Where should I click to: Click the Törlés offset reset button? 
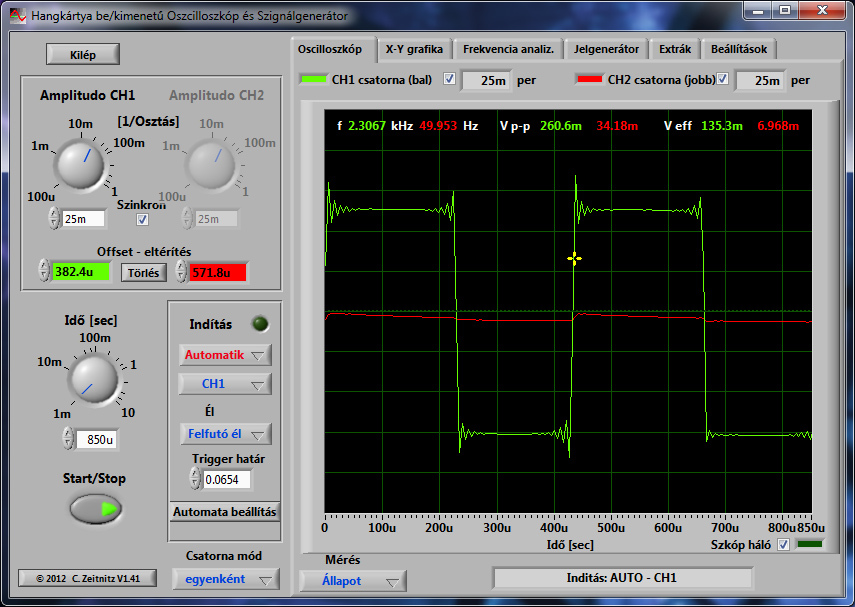point(143,273)
